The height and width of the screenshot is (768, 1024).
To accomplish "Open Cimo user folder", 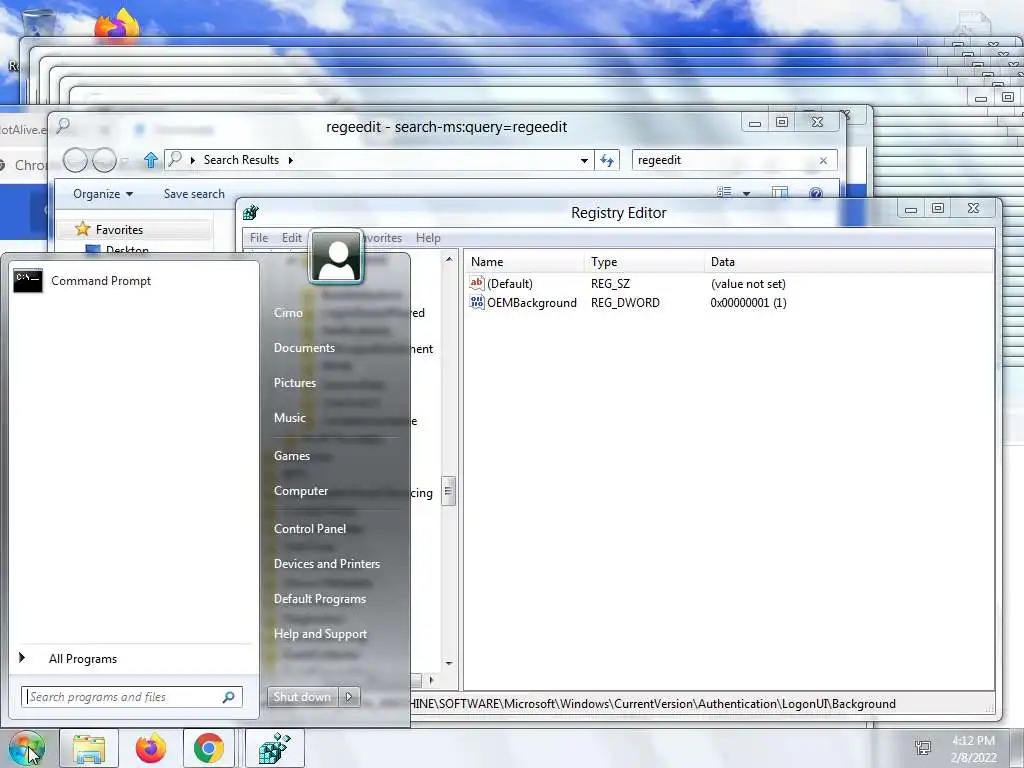I will (x=288, y=313).
